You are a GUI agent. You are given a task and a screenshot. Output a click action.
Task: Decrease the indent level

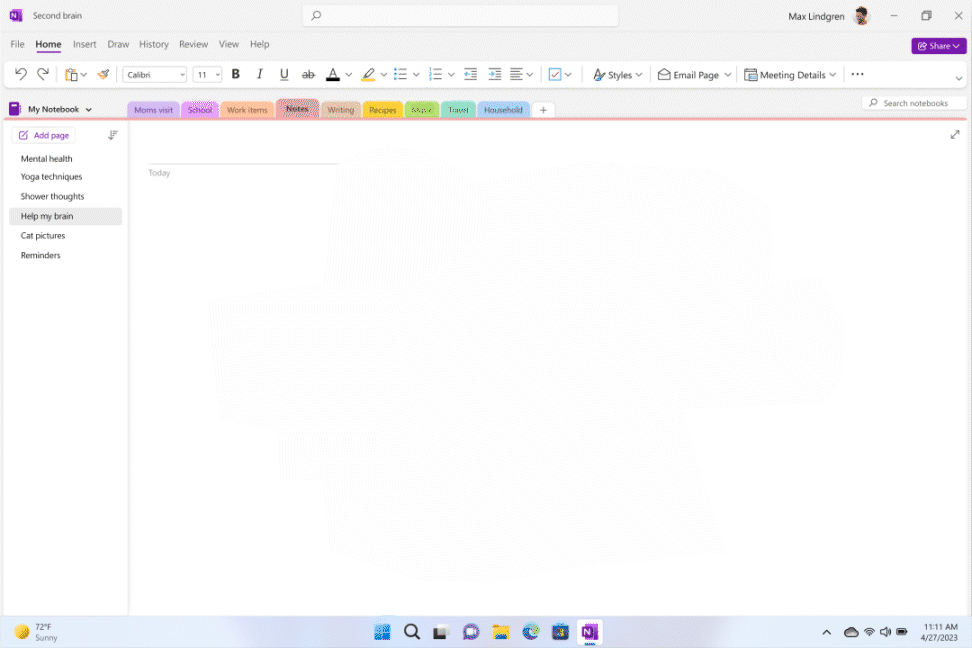pos(471,74)
